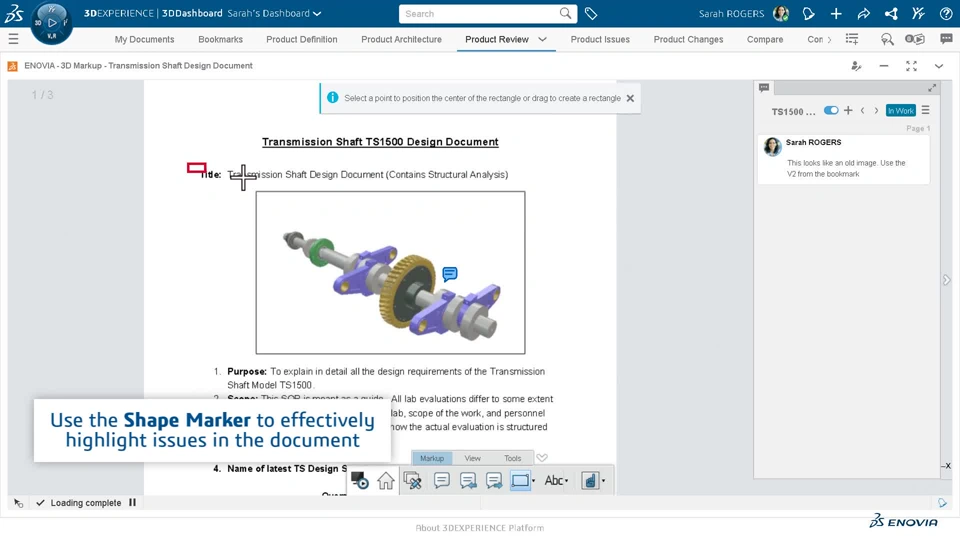
Task: Select the edit markup slides tool
Action: (x=413, y=481)
